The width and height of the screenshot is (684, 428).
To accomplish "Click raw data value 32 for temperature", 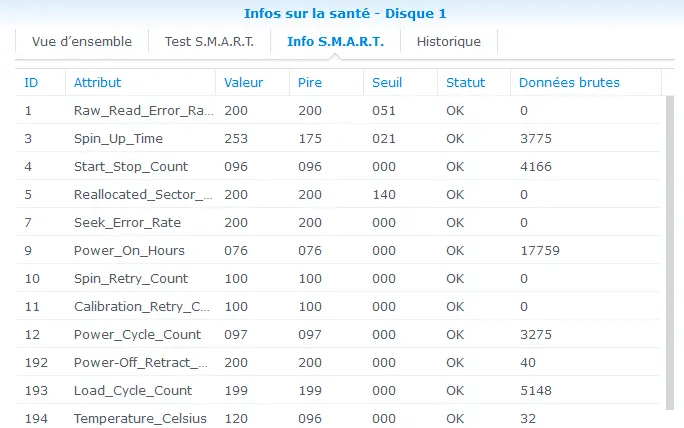I will (x=528, y=418).
